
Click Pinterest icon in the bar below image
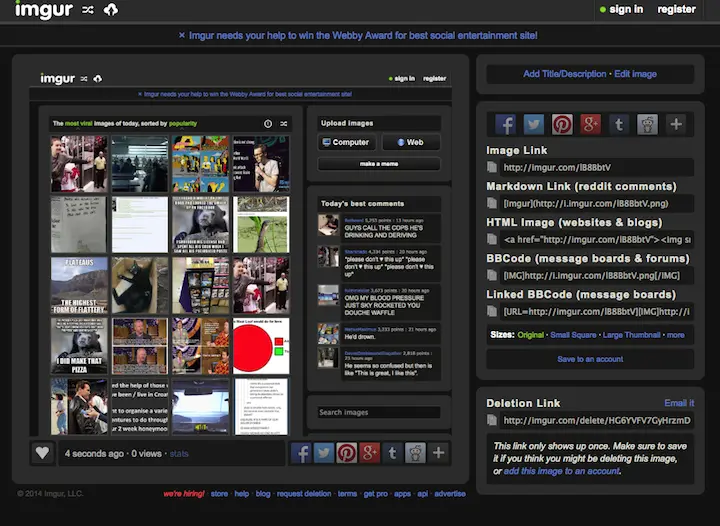tap(347, 453)
